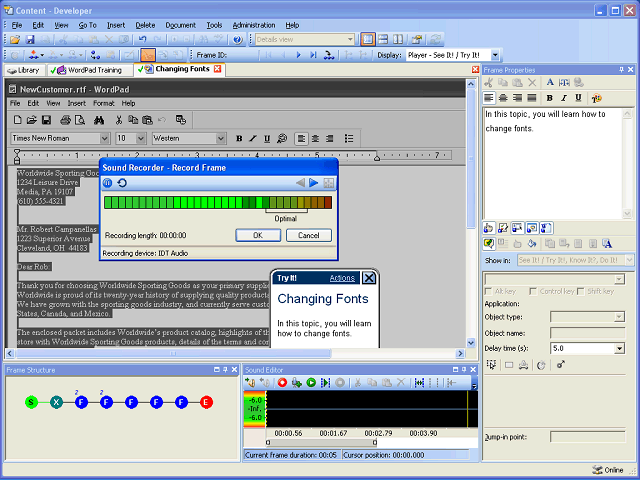Select the teal X frame node

coord(56,402)
